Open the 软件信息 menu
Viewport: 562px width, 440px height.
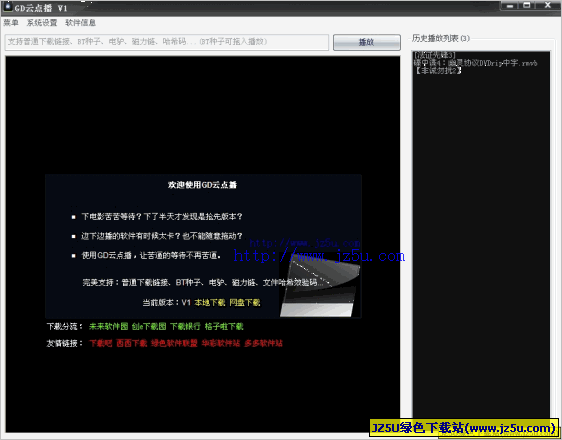click(x=80, y=23)
